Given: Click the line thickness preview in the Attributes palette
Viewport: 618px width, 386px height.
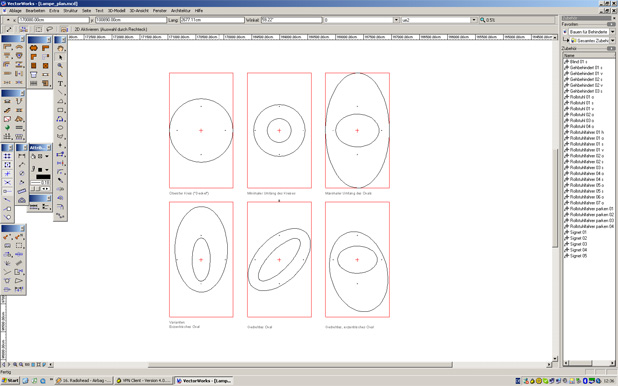Looking at the screenshot, I should pyautogui.click(x=35, y=183).
